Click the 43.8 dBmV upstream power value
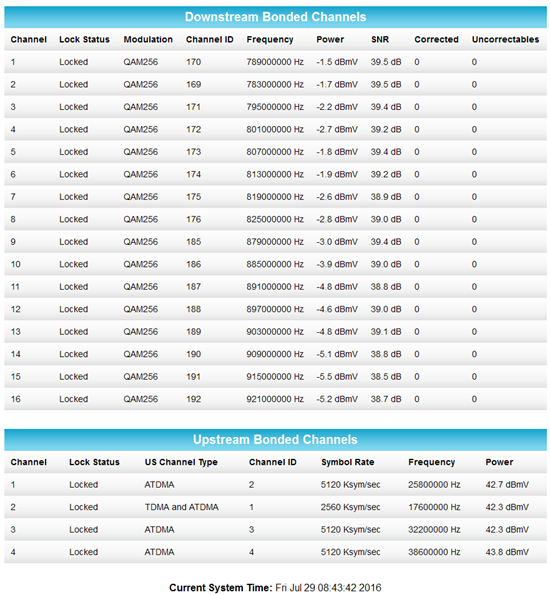This screenshot has height=595, width=550. tap(507, 552)
